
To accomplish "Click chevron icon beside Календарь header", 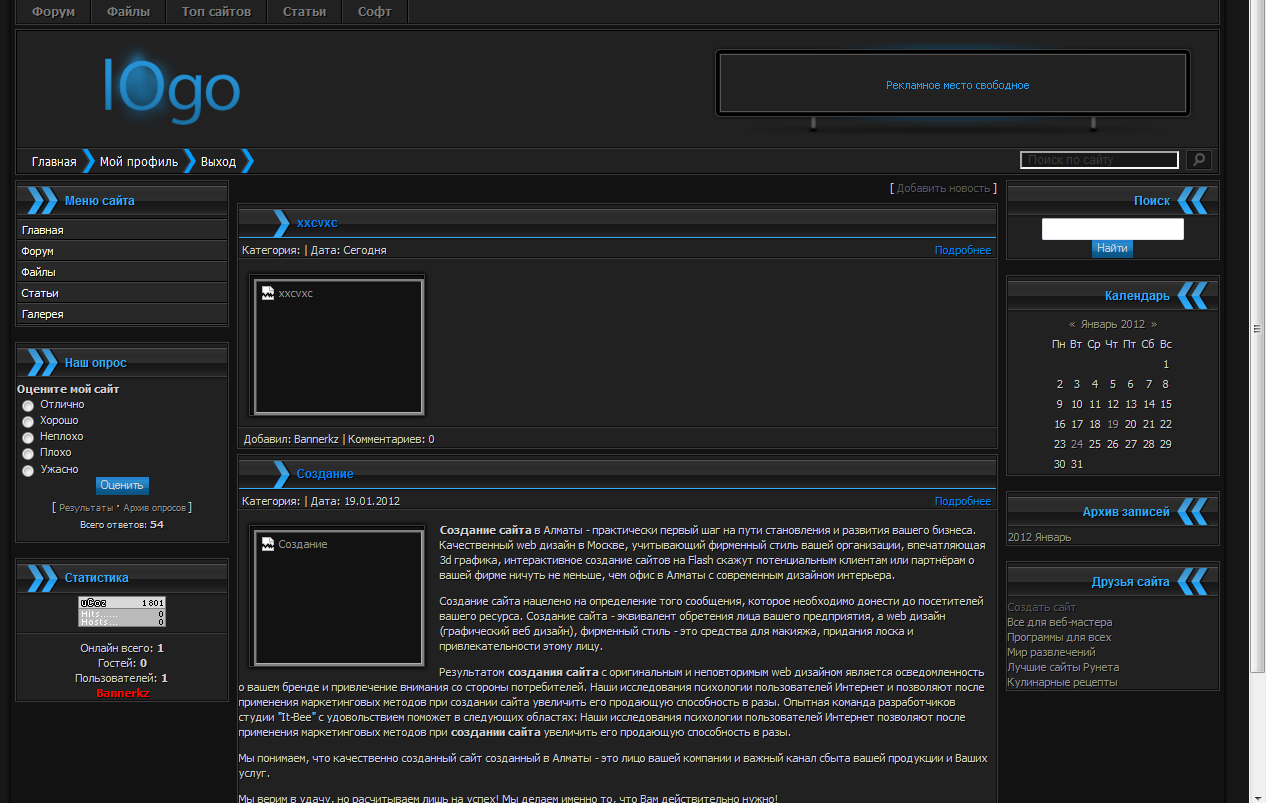I will click(1192, 295).
